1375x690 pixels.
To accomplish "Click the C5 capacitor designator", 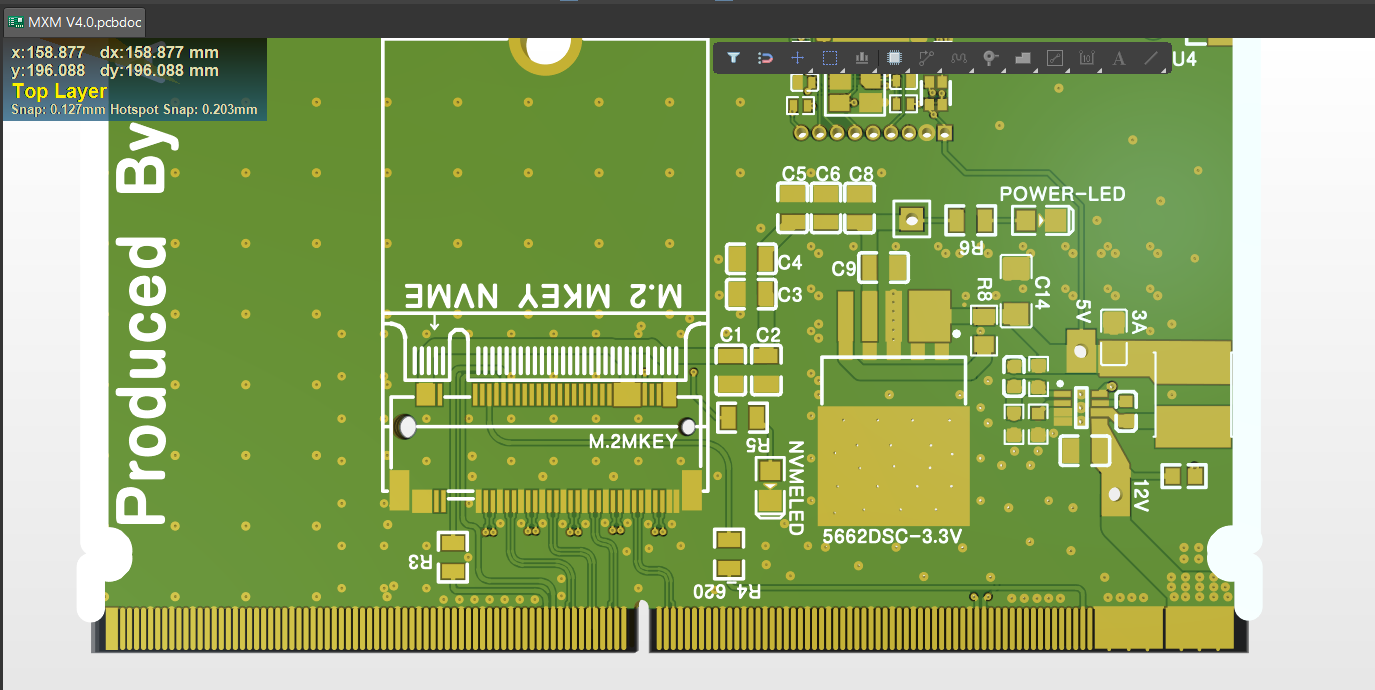I will (x=794, y=174).
